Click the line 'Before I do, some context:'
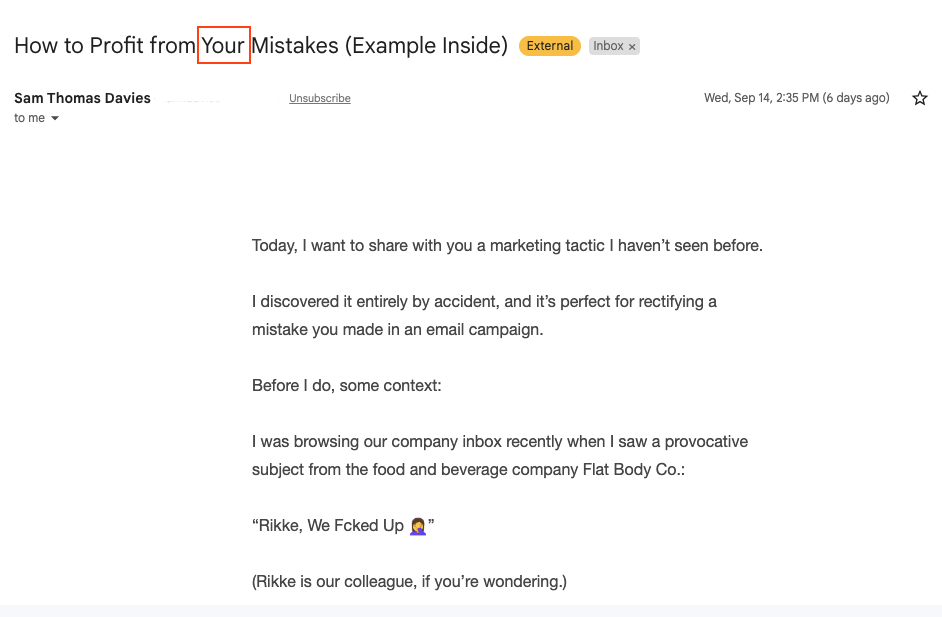The image size is (942, 617). (x=347, y=386)
